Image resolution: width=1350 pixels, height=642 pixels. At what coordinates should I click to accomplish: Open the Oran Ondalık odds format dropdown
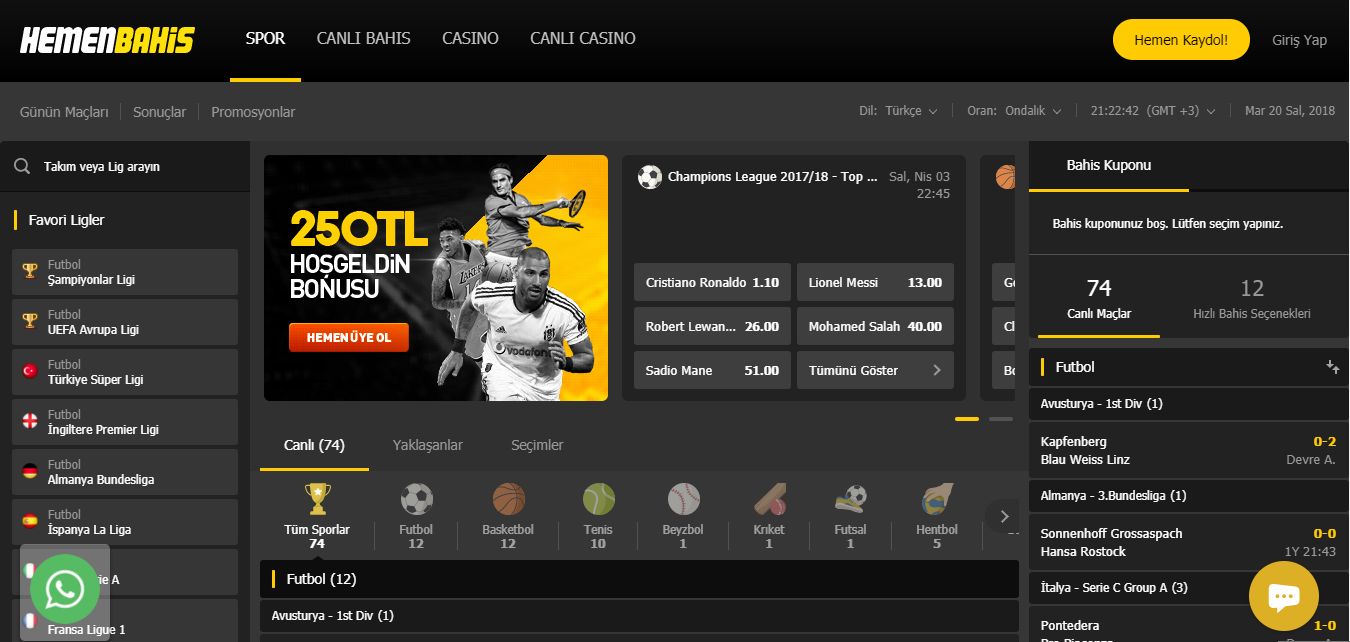pos(1014,111)
